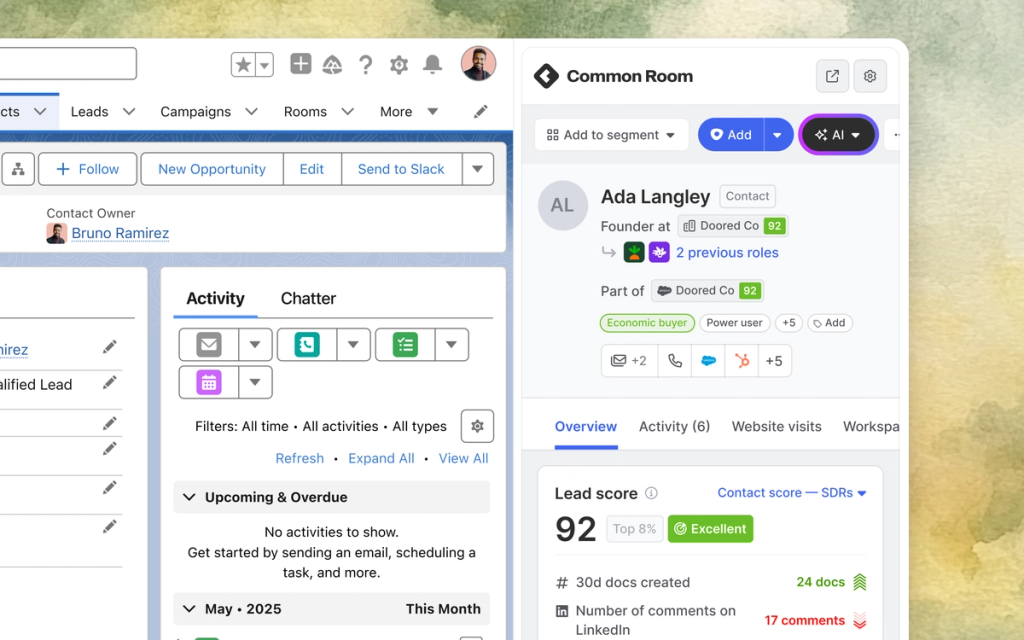The width and height of the screenshot is (1024, 640).
Task: Click the New Opportunity button
Action: pos(211,168)
